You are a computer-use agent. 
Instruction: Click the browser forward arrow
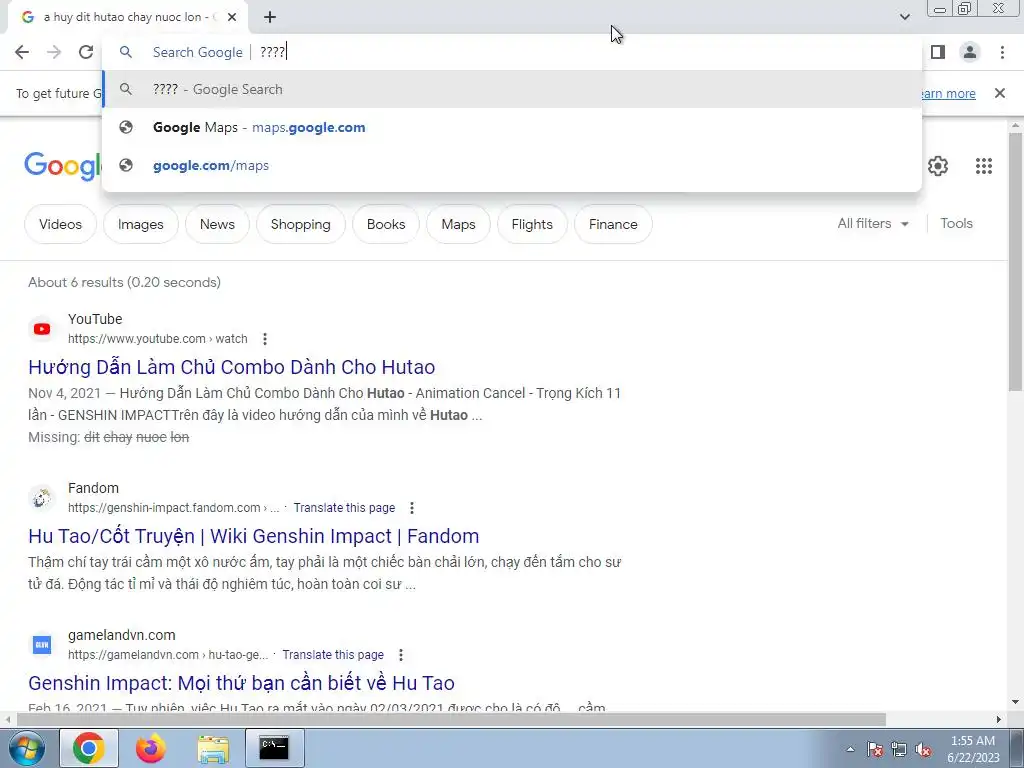[54, 52]
